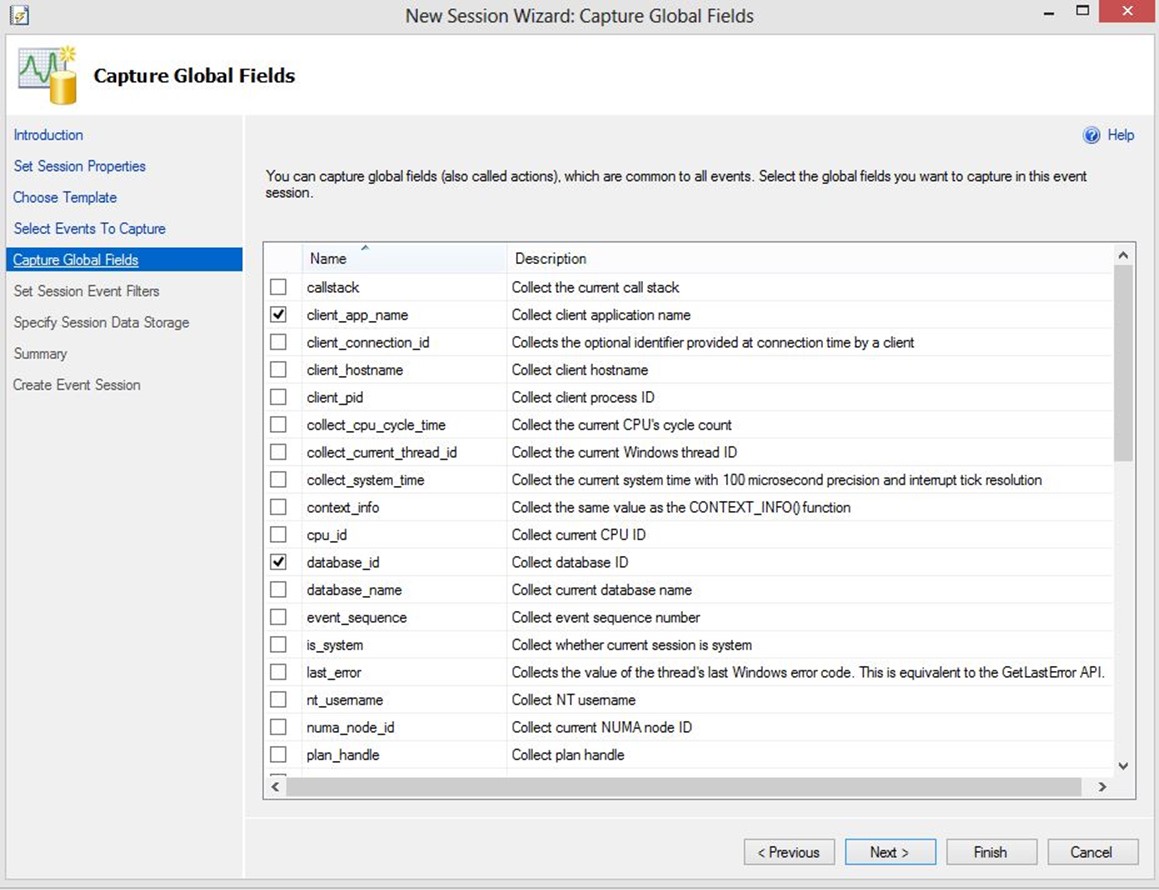Image resolution: width=1159 pixels, height=890 pixels.
Task: Select the 'Collect the current call stack' text
Action: (x=595, y=287)
